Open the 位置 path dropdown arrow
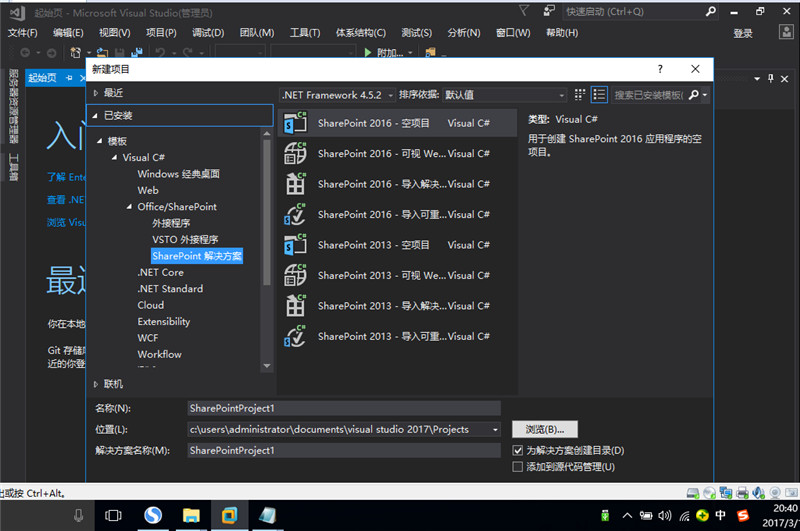The image size is (800, 531). pos(495,429)
